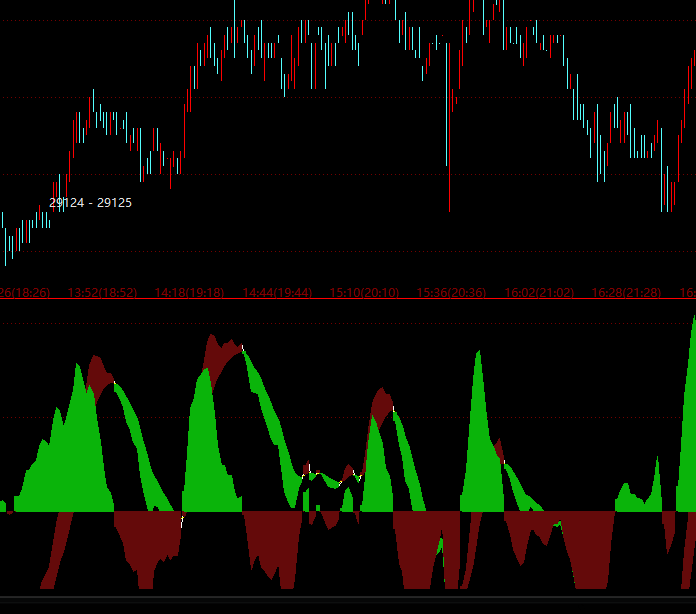Click the horizontal scrollbar at the chart bottom
The height and width of the screenshot is (614, 696).
point(348,599)
